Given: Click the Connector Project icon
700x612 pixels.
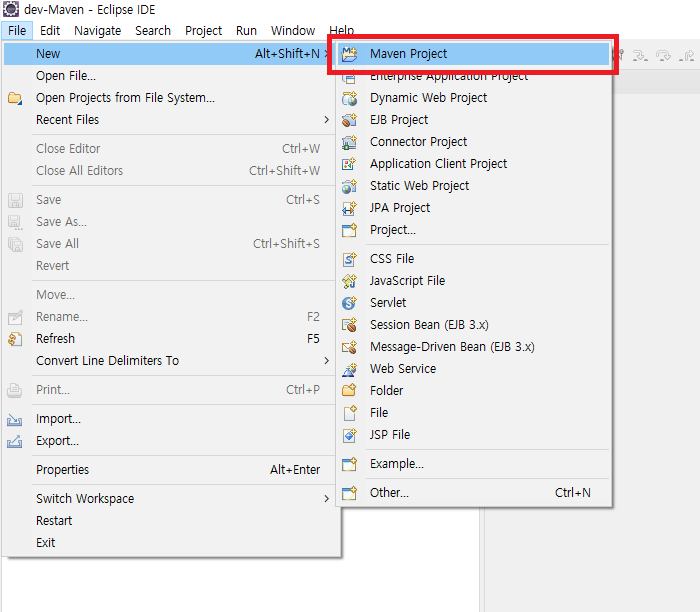Looking at the screenshot, I should [349, 142].
